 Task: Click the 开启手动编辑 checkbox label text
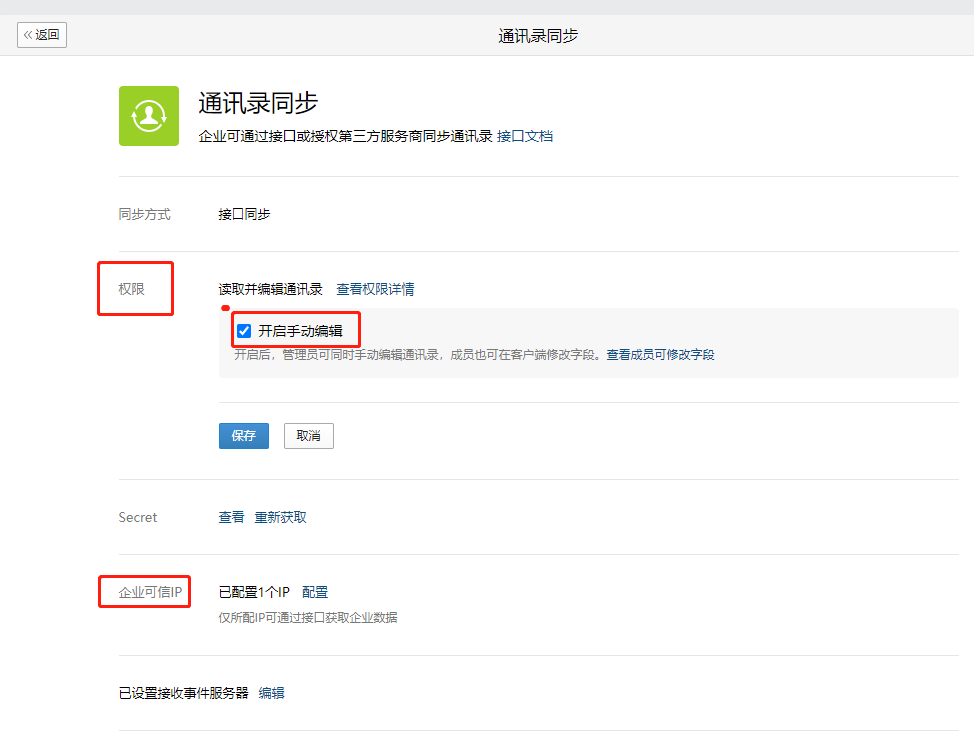[300, 331]
